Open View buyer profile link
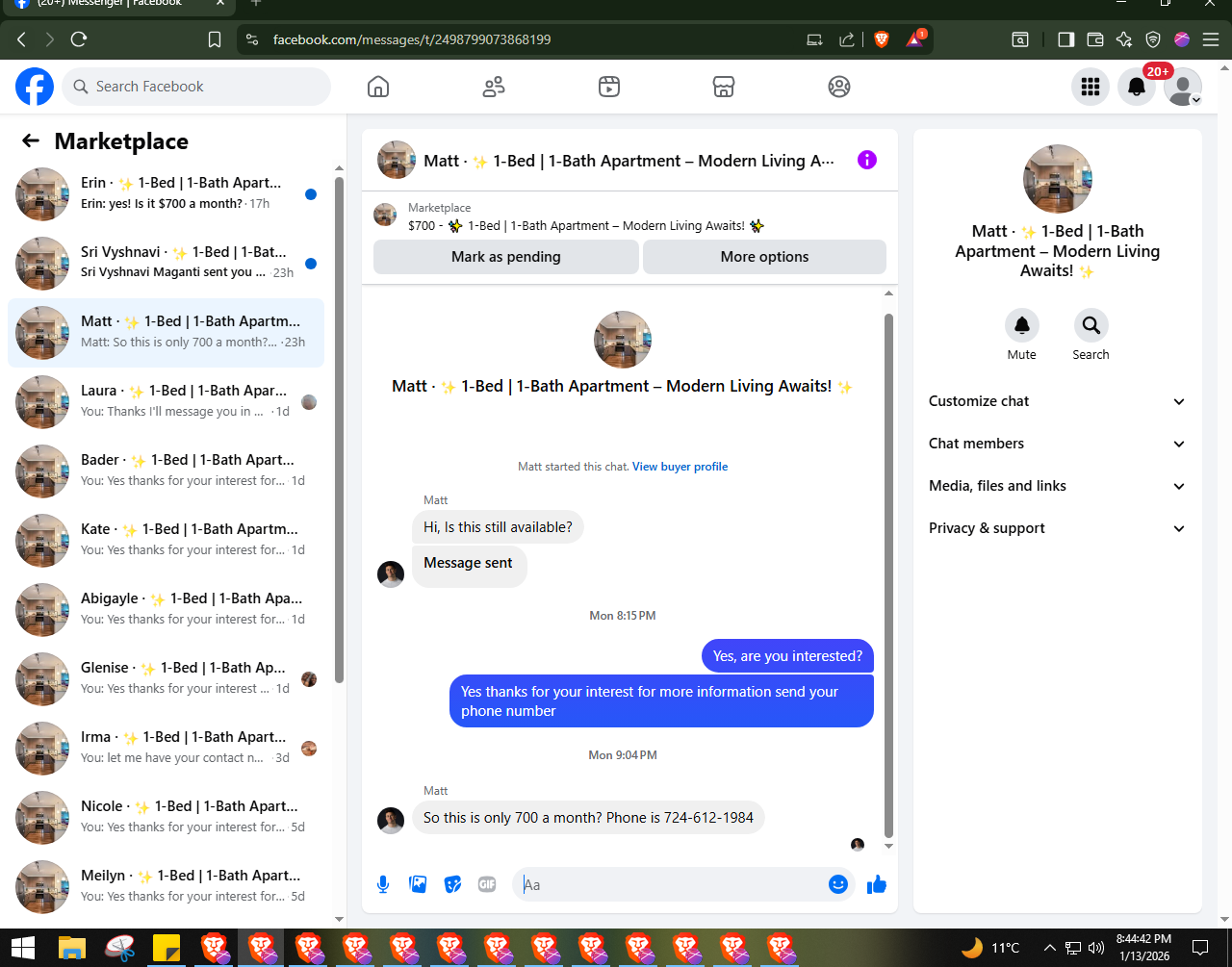The image size is (1232, 967). point(680,467)
